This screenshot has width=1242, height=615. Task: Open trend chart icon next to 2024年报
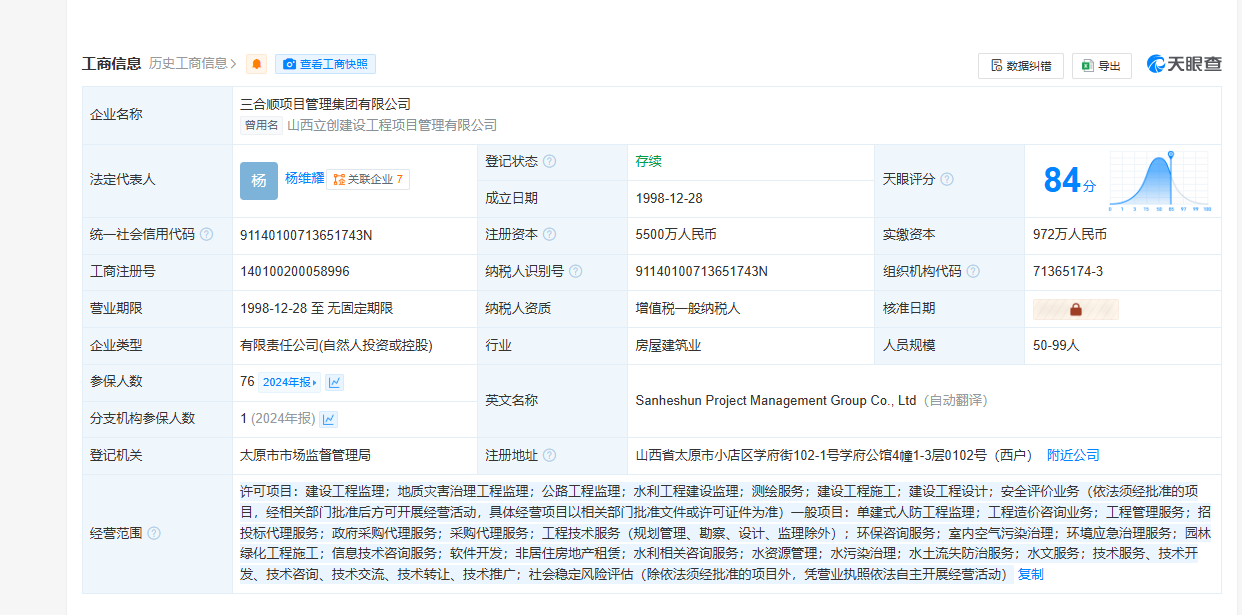334,382
